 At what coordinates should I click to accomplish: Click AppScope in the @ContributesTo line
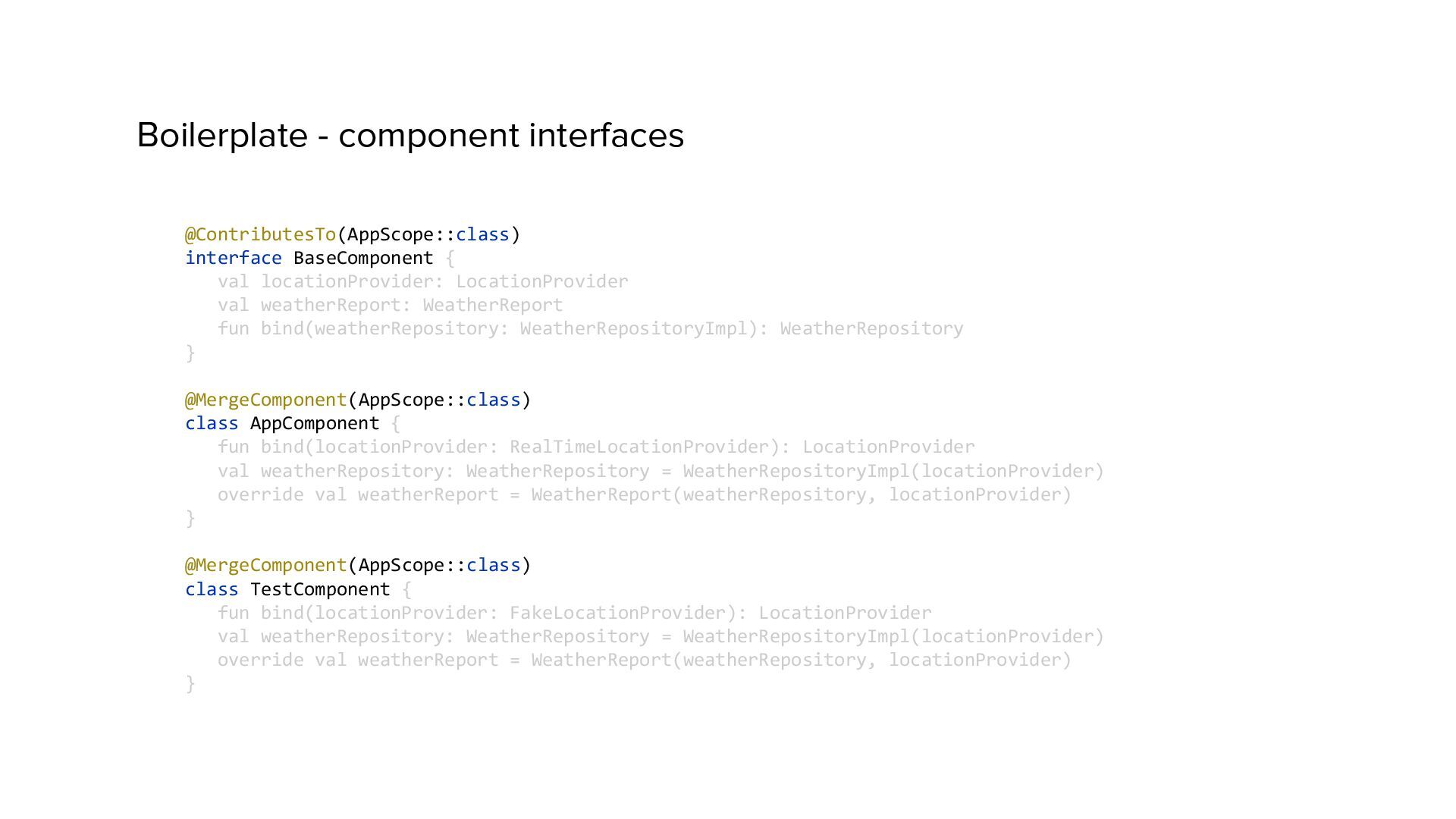pyautogui.click(x=390, y=234)
